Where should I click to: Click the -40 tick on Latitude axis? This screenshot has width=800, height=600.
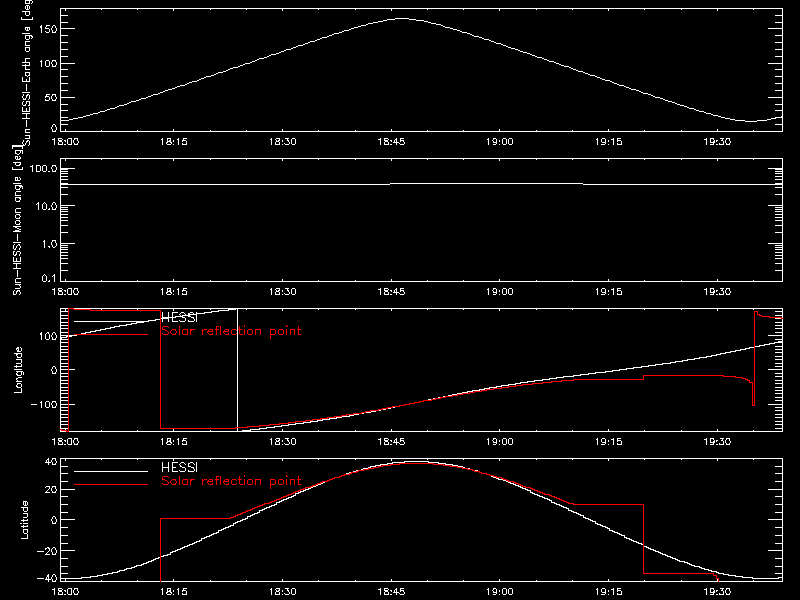47,579
